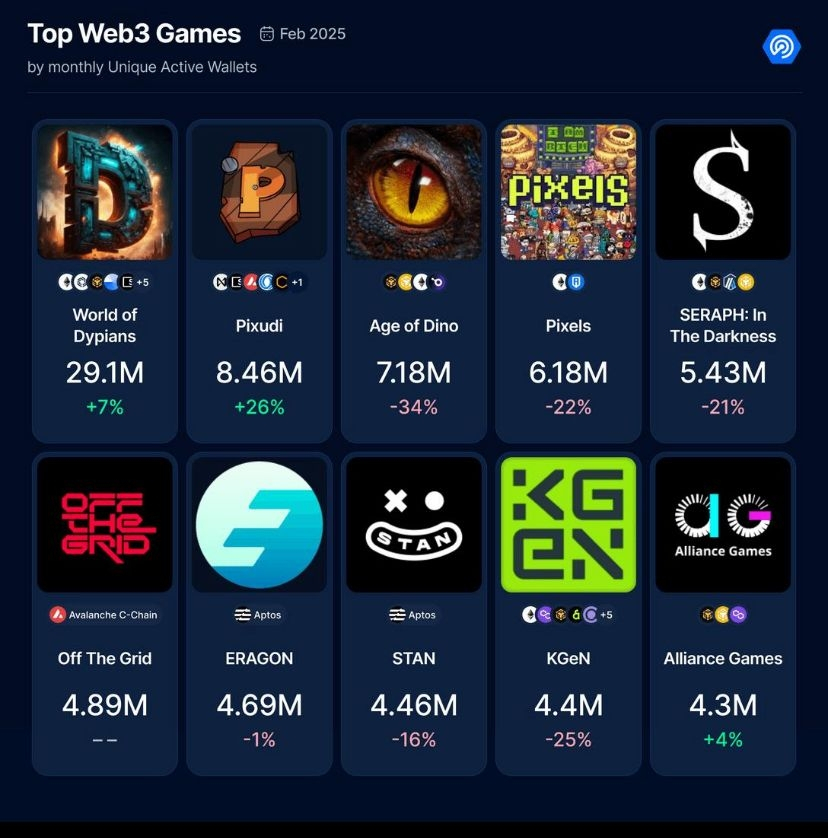Click the green KGeN logo
This screenshot has width=828, height=838.
point(568,525)
